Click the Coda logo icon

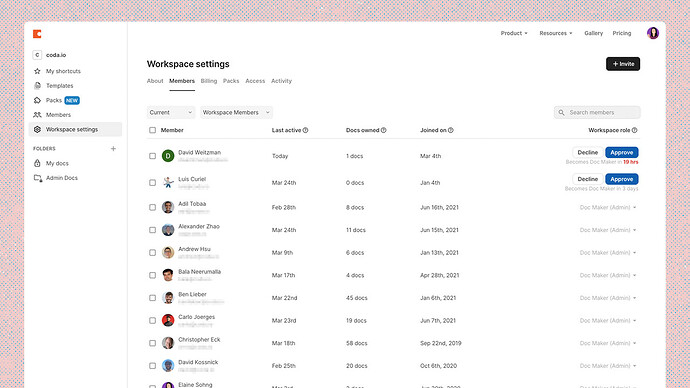pyautogui.click(x=37, y=34)
